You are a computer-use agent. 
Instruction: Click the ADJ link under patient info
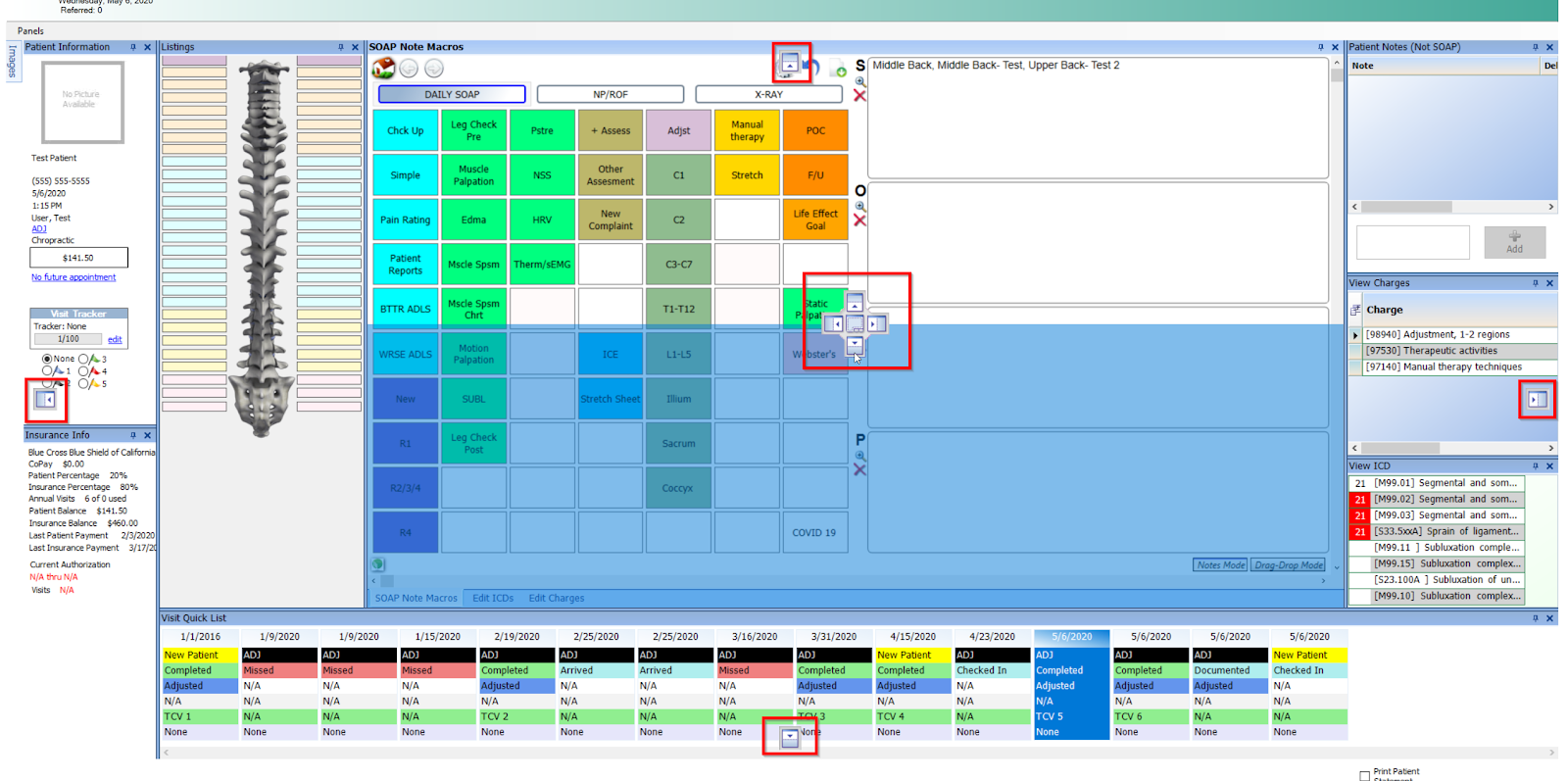(x=39, y=228)
